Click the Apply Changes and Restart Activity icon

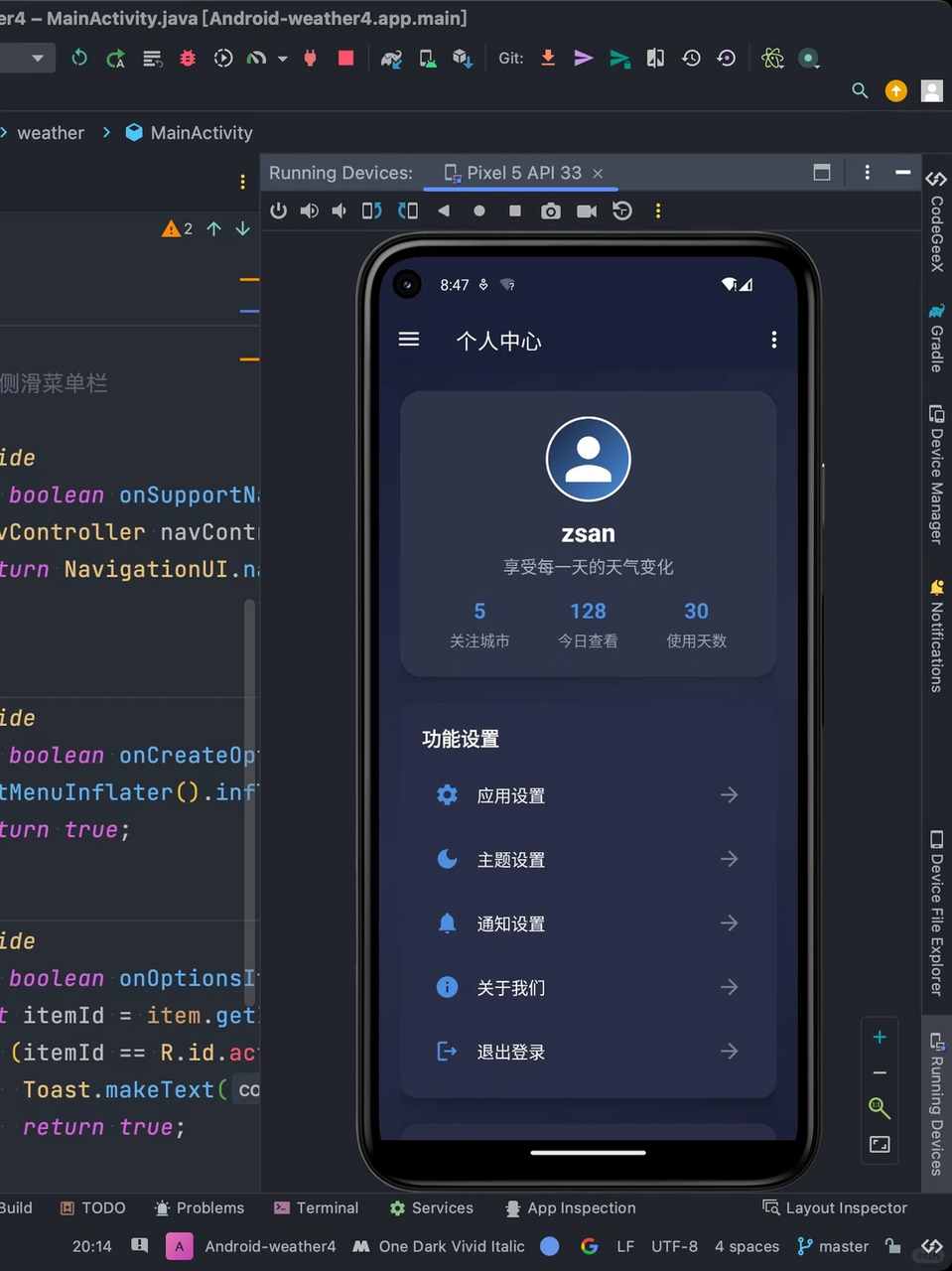click(x=115, y=59)
